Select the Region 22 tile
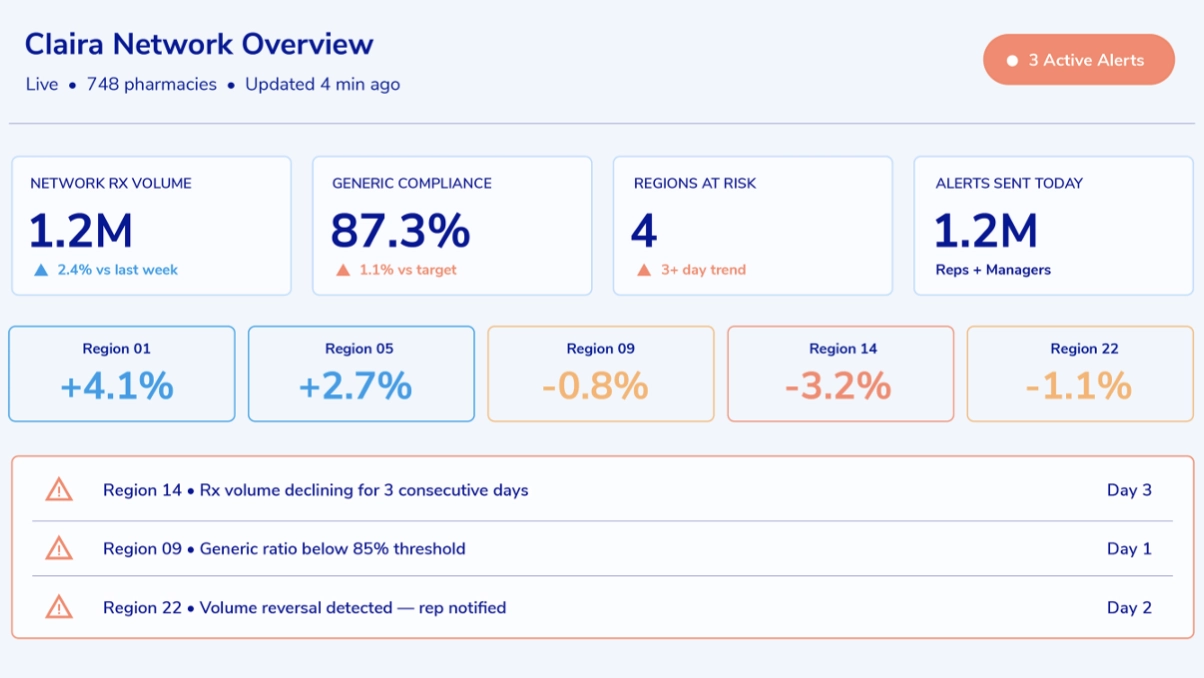1204x678 pixels. coord(1080,374)
